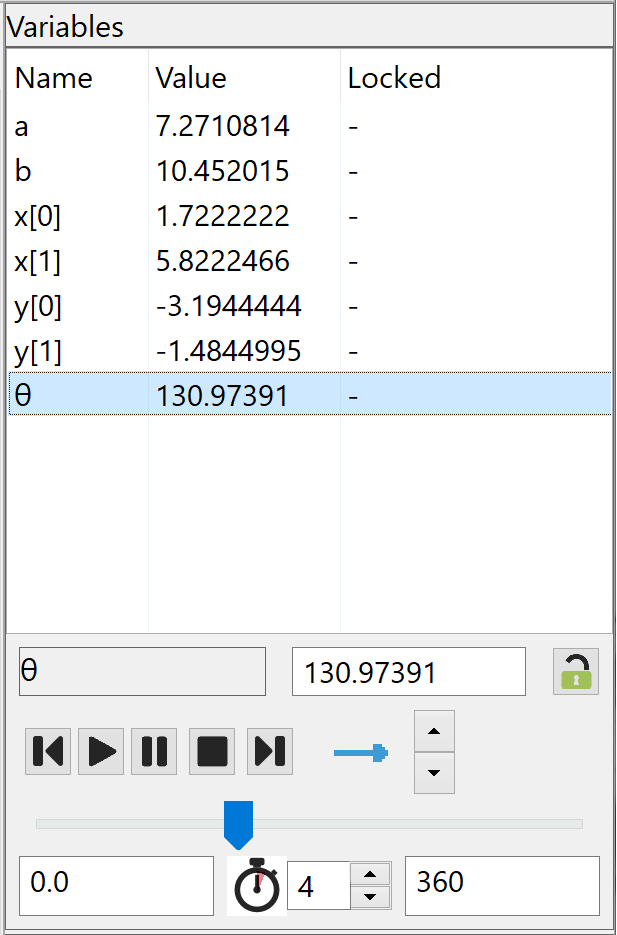Click the blue arrow animation direction icon
Viewport: 617px width, 935px height.
360,752
